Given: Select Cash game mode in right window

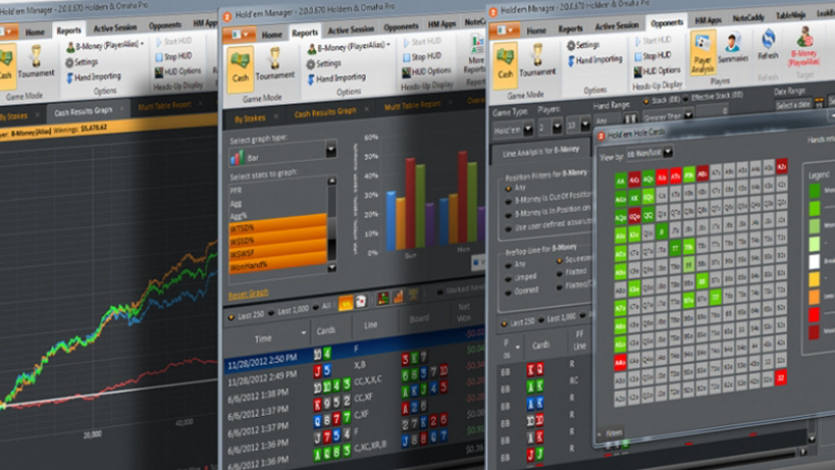Looking at the screenshot, I should 505,65.
